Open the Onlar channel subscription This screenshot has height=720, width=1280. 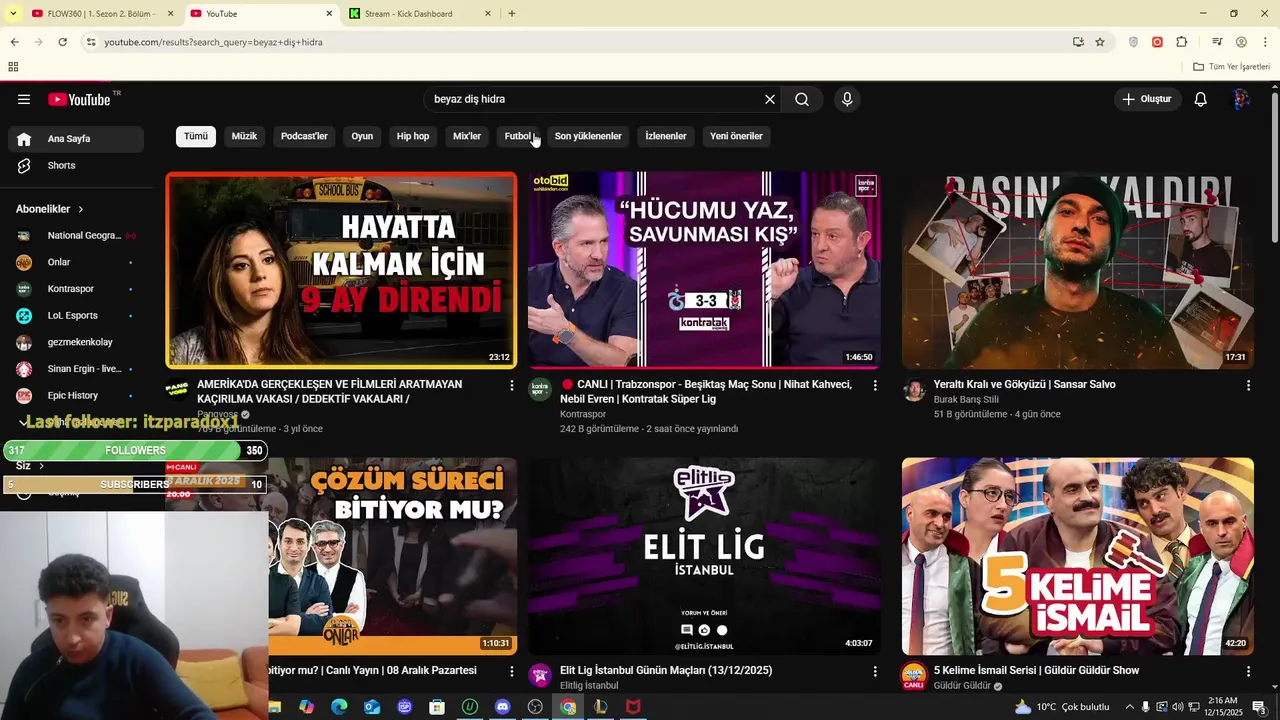point(76,262)
